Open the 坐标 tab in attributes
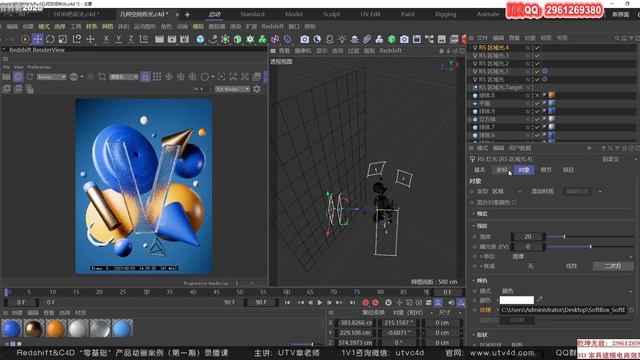 coord(502,170)
